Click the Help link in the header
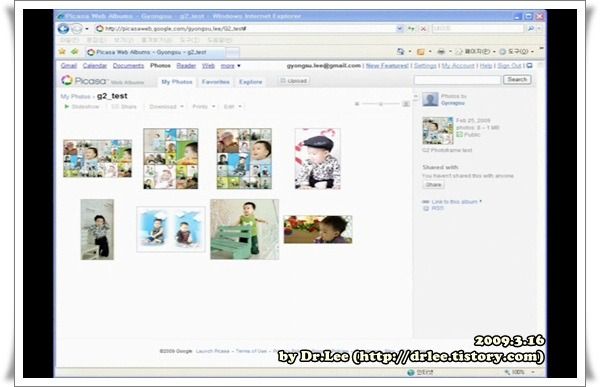The width and height of the screenshot is (600, 387). point(486,66)
